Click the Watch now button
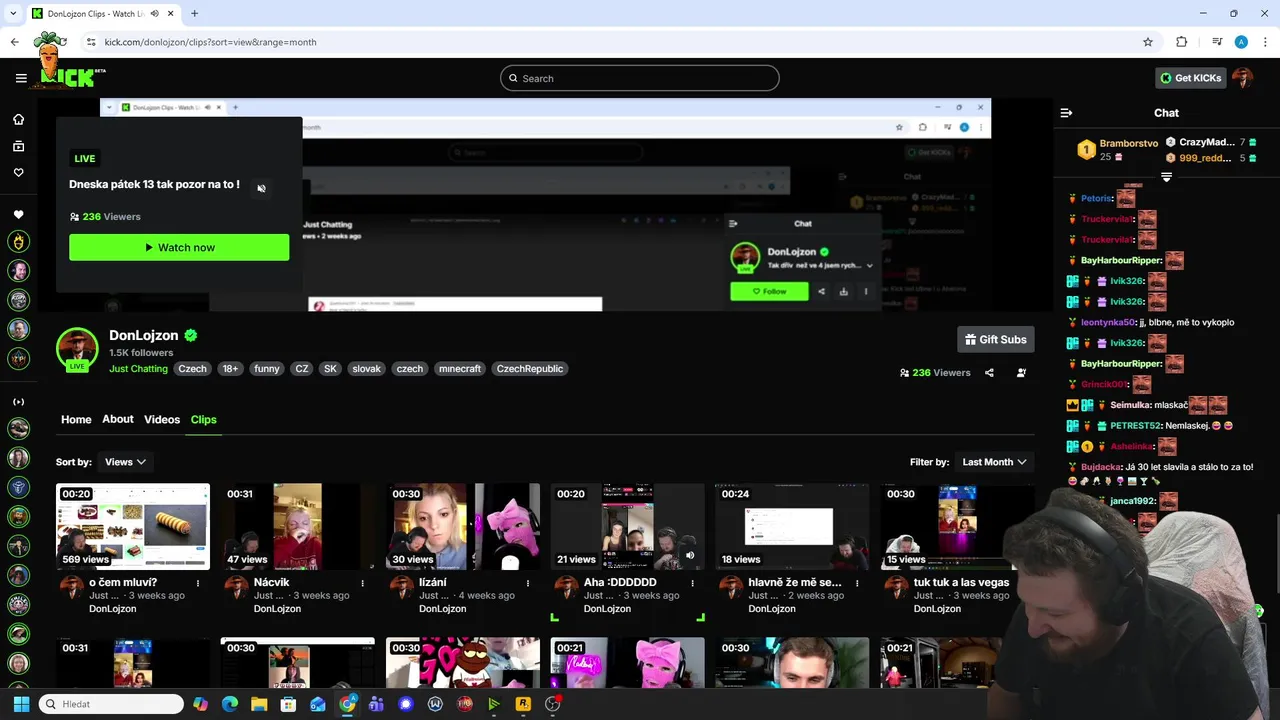Screen dimensions: 1280x720 [179, 247]
